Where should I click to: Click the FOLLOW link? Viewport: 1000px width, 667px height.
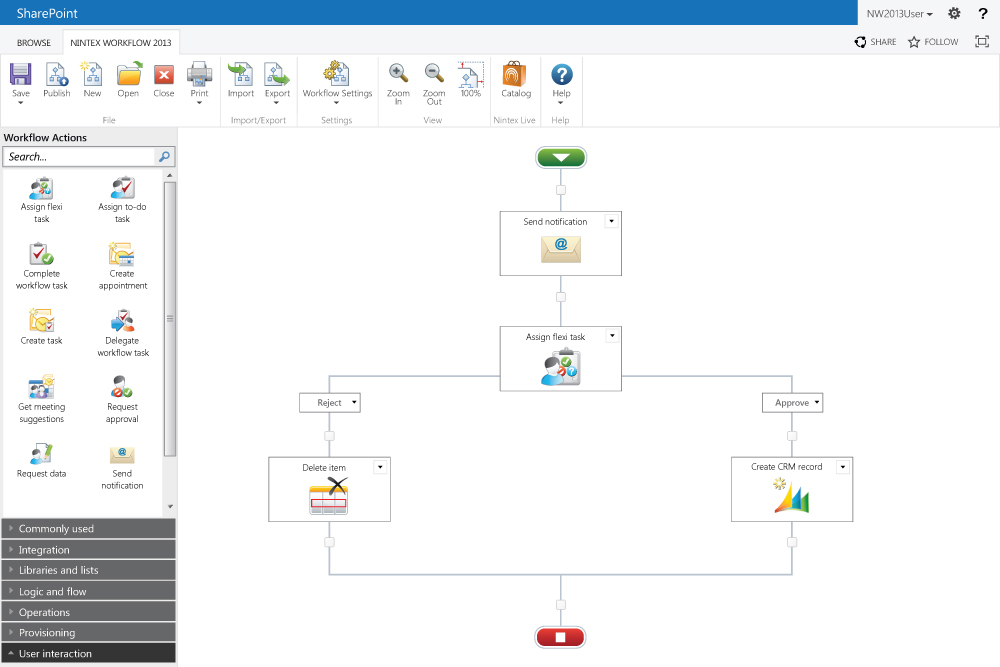pyautogui.click(x=933, y=41)
